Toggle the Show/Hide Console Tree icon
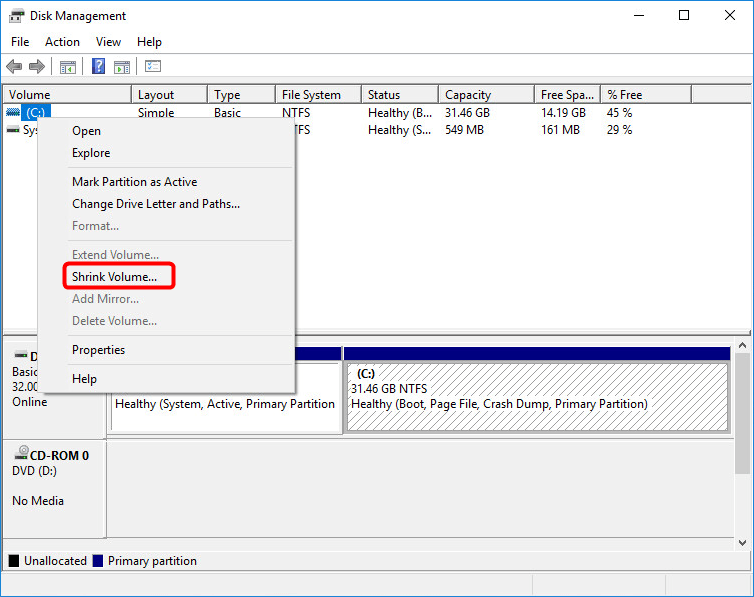Viewport: 754px width, 597px height. point(68,67)
